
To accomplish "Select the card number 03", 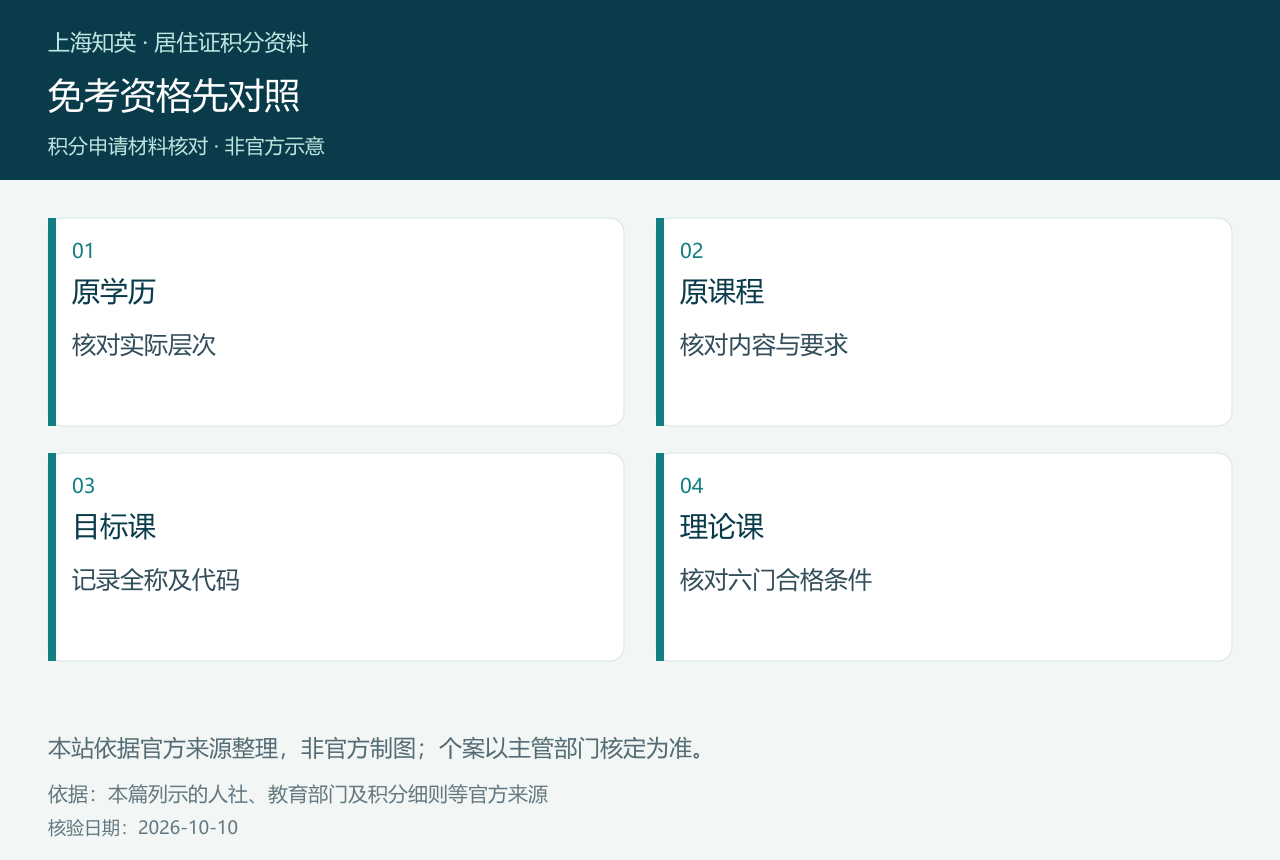I will pos(83,486).
